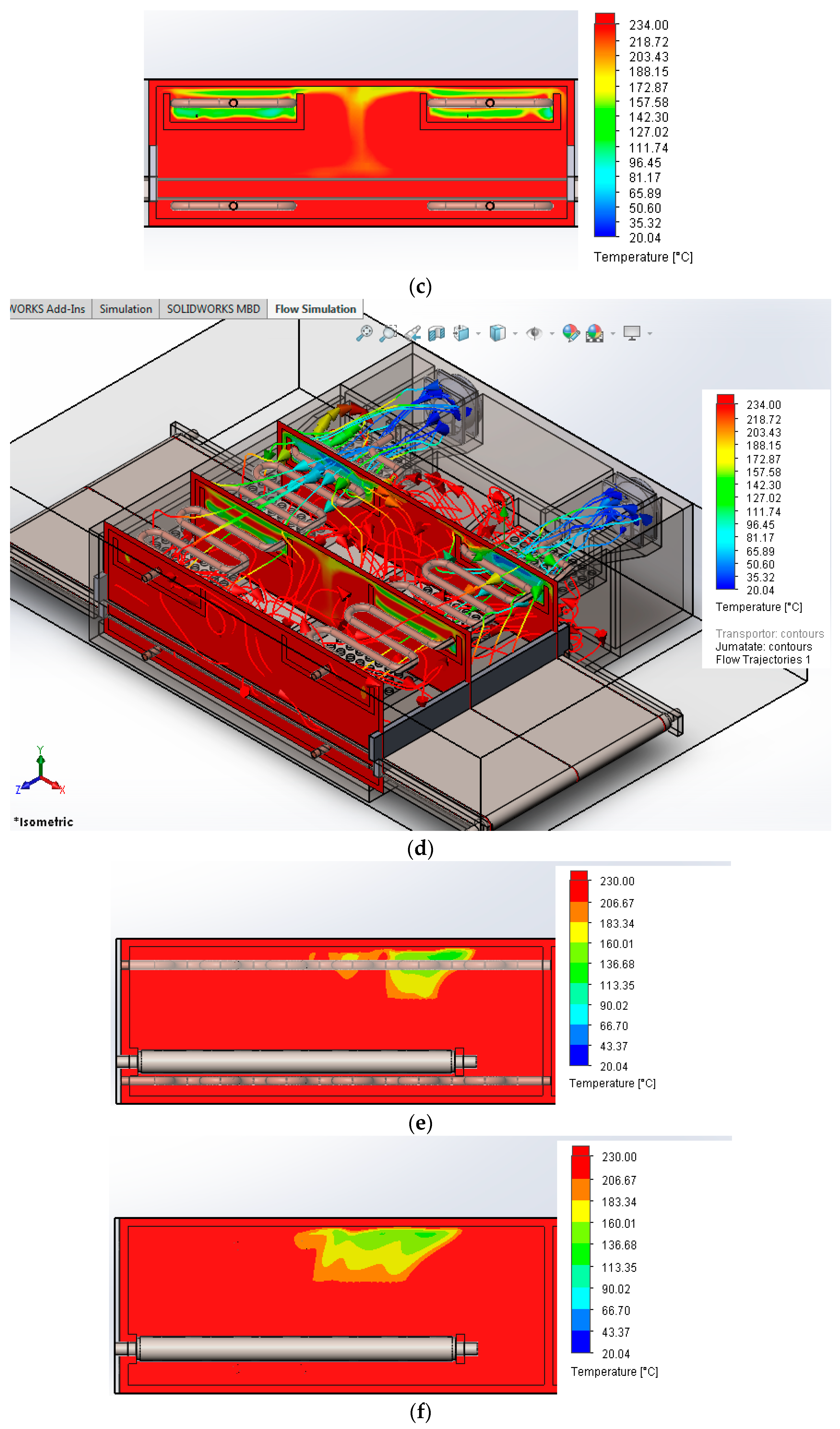840x1429 pixels.
Task: Expand the Hide/Show Items dropdown arrow
Action: pos(552,334)
